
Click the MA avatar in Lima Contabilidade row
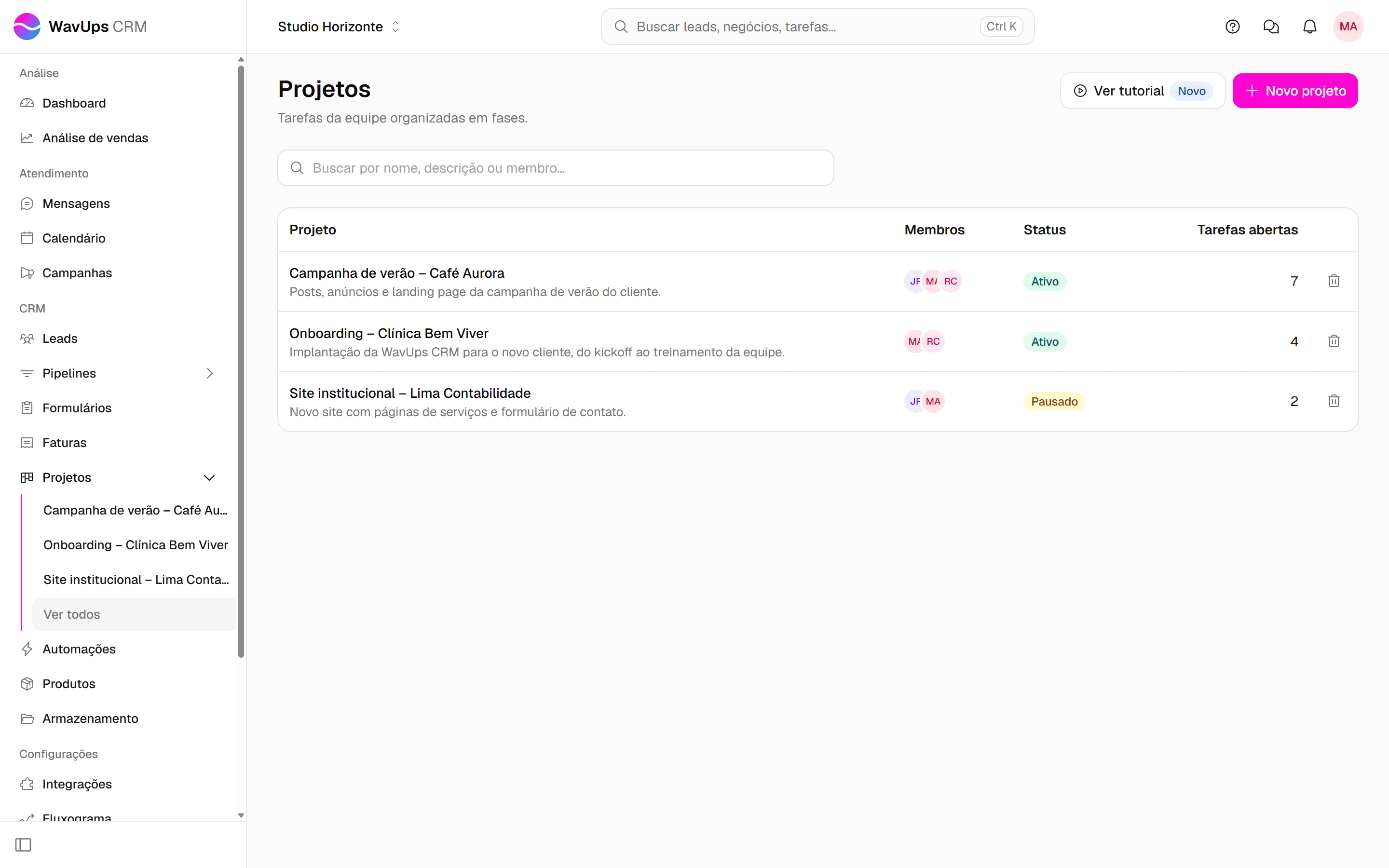pos(933,401)
